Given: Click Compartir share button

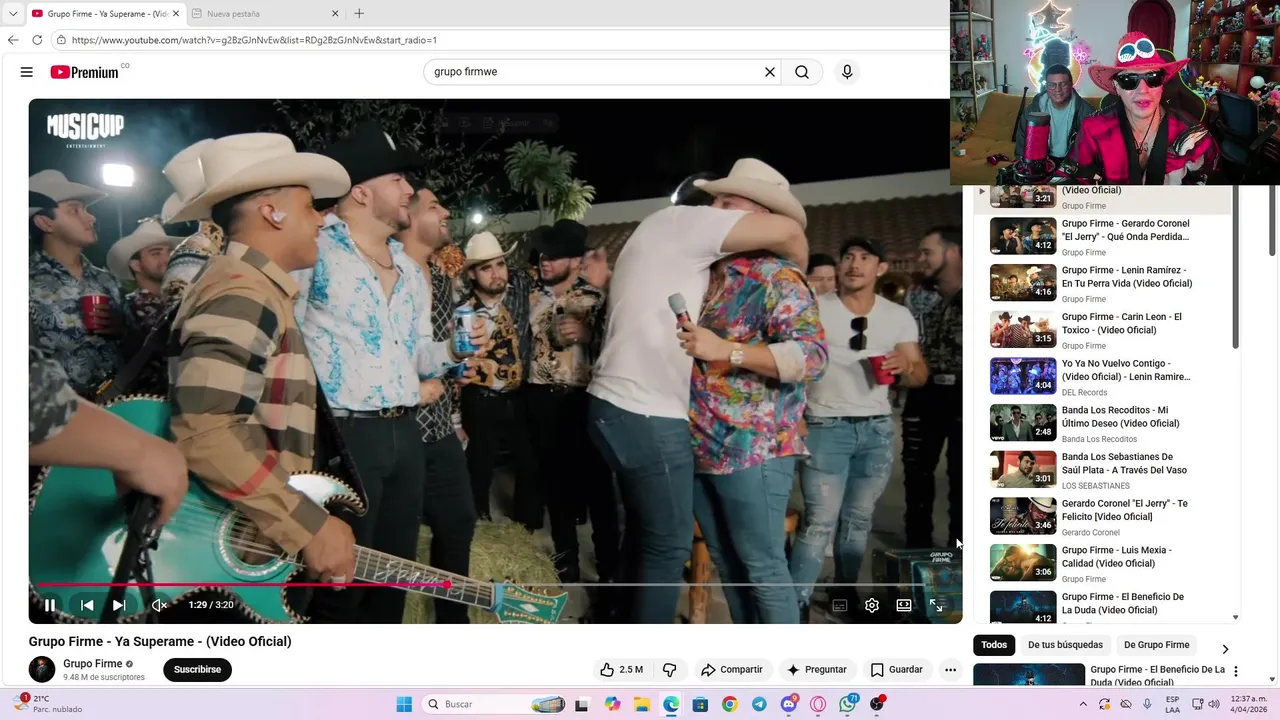Looking at the screenshot, I should pos(731,670).
